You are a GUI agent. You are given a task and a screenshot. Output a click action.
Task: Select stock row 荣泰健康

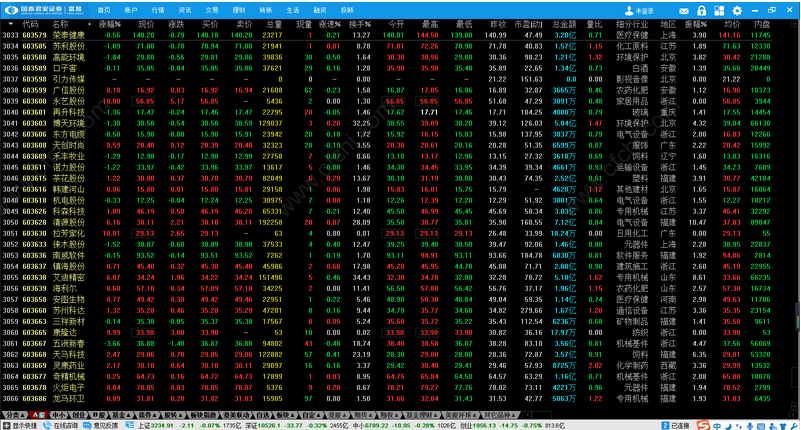point(387,35)
